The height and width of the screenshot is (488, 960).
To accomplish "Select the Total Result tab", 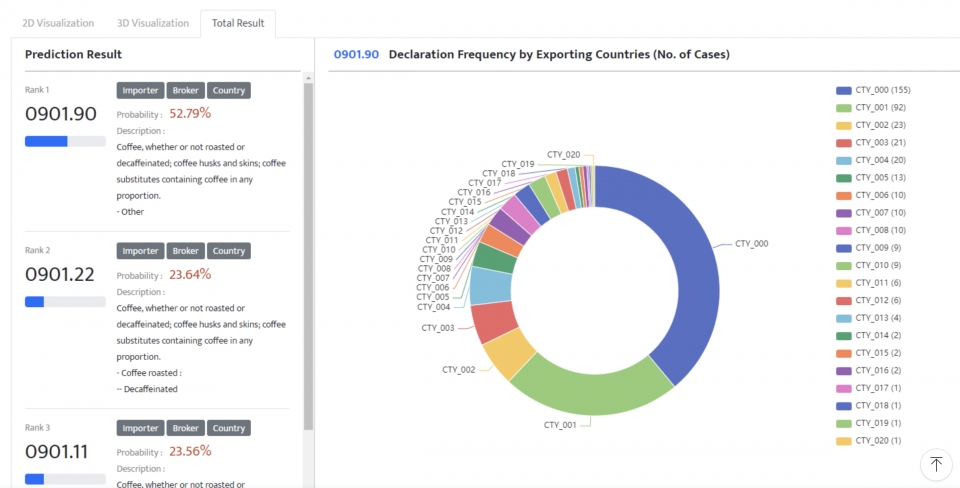I will click(x=238, y=23).
